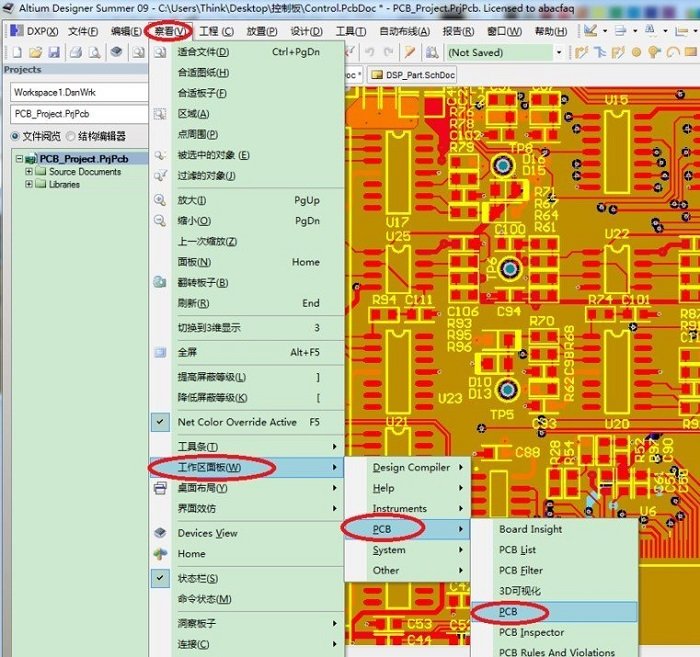
Task: Click the DXP logo icon
Action: [x=17, y=30]
